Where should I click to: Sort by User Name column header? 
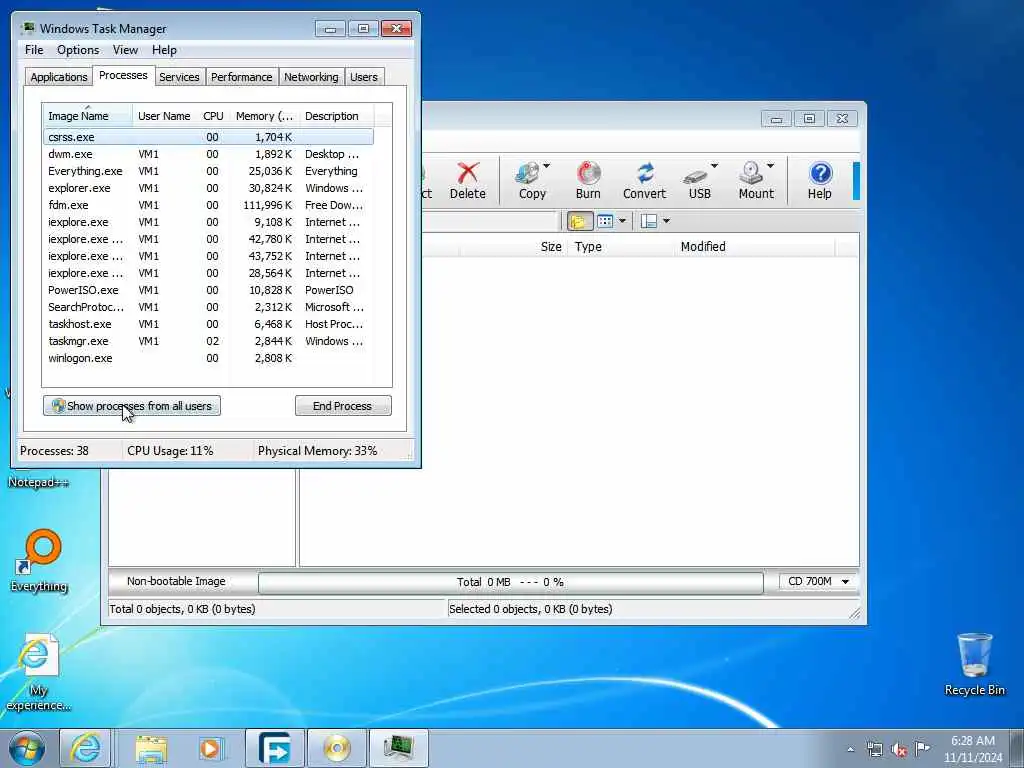tap(165, 116)
